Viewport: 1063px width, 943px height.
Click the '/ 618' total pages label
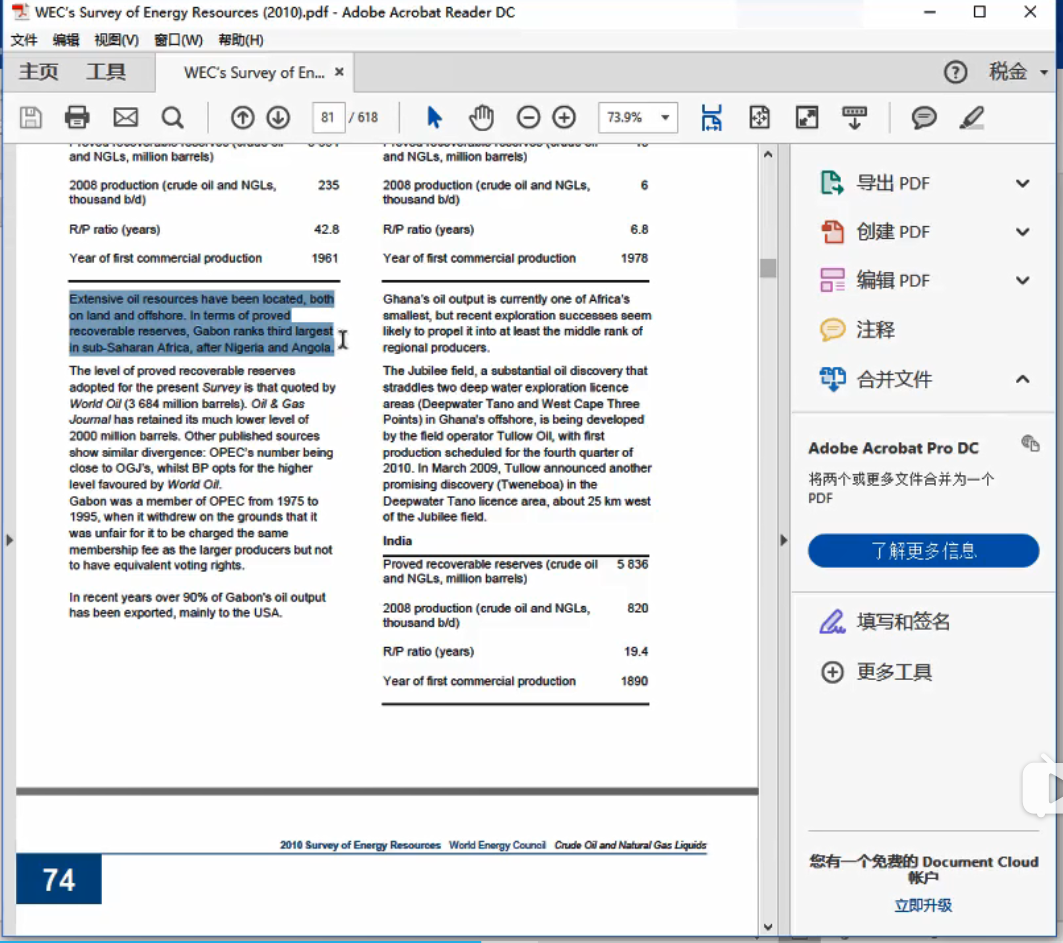click(363, 118)
